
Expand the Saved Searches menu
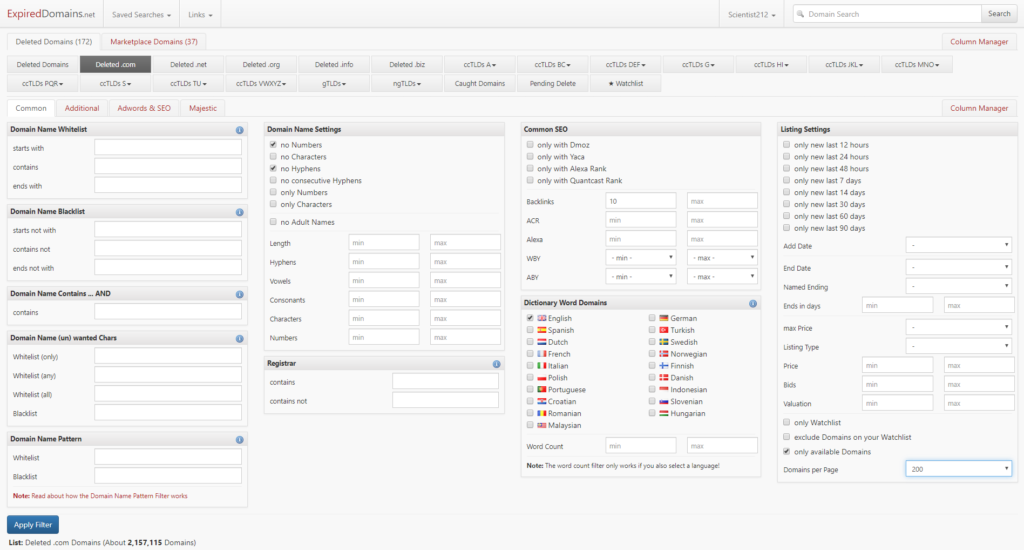pos(140,15)
